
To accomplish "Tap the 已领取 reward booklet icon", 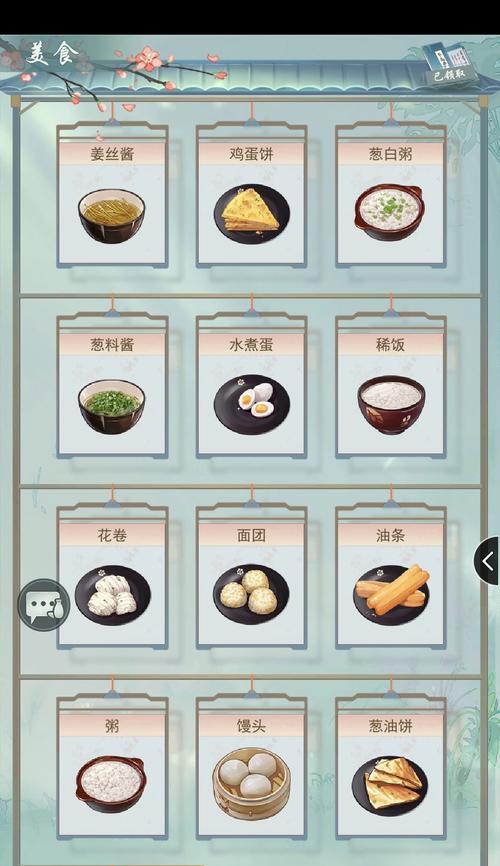I will click(450, 65).
